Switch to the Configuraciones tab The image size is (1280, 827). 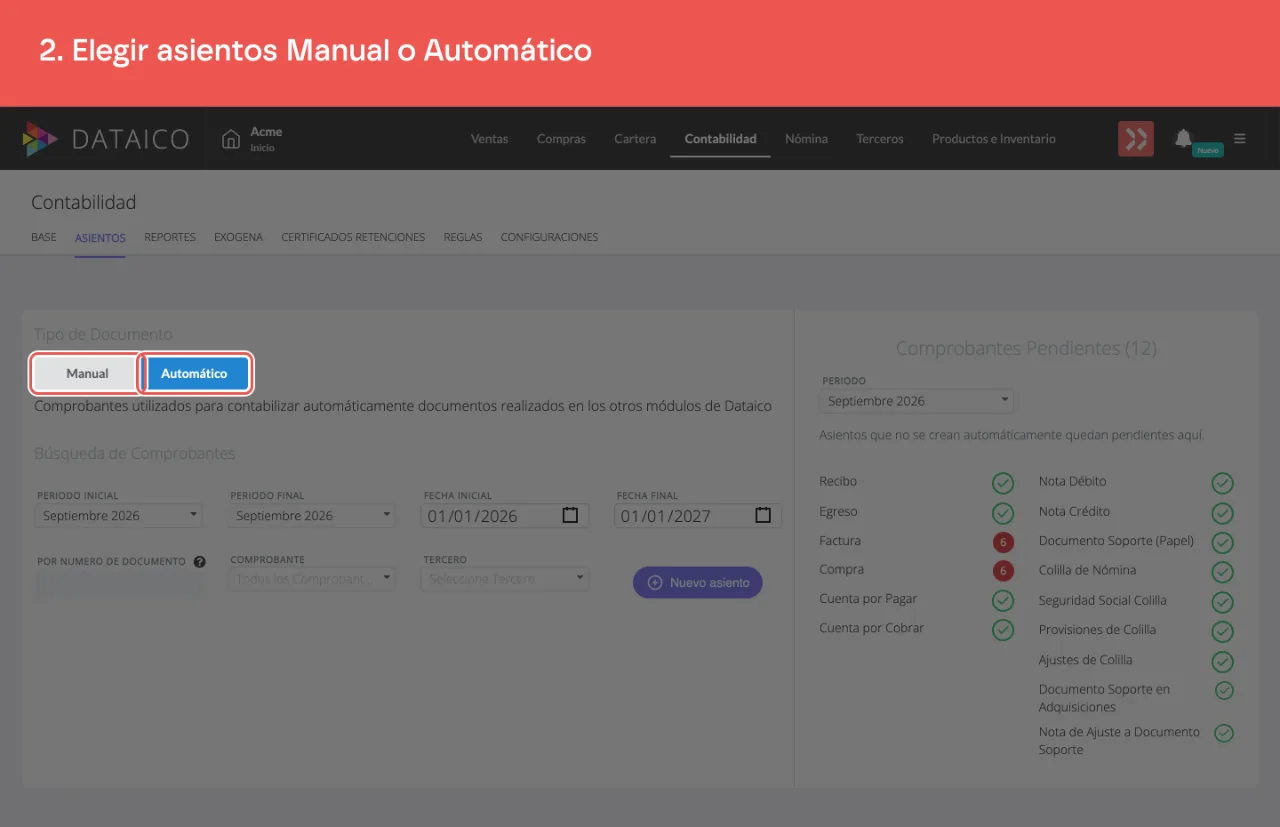coord(549,237)
